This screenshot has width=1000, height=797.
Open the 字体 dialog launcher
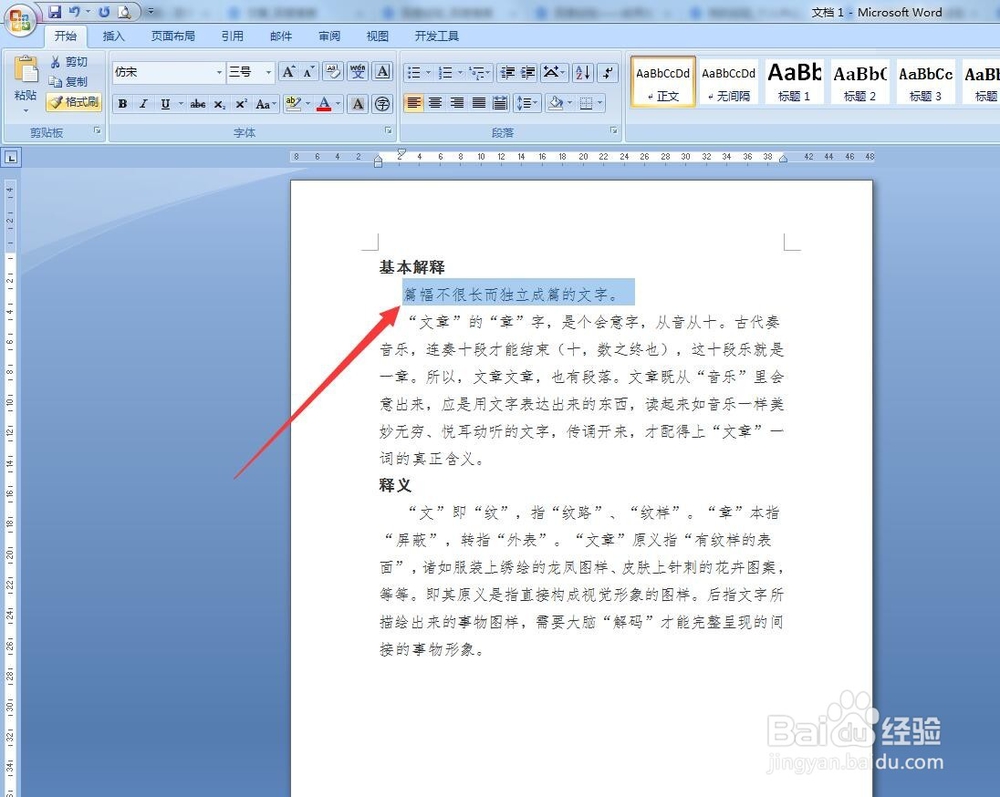(x=388, y=130)
